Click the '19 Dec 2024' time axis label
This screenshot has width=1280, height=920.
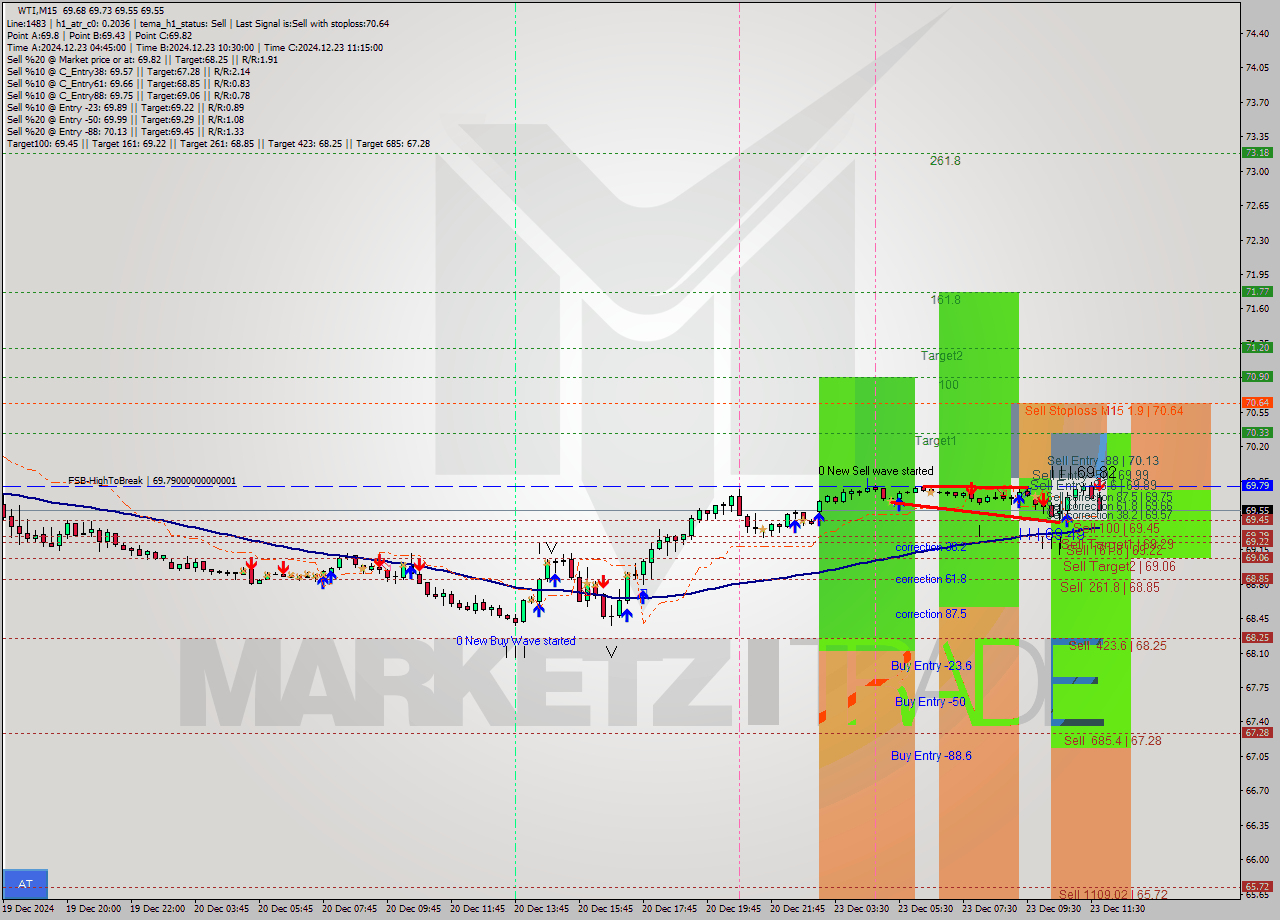click(29, 909)
